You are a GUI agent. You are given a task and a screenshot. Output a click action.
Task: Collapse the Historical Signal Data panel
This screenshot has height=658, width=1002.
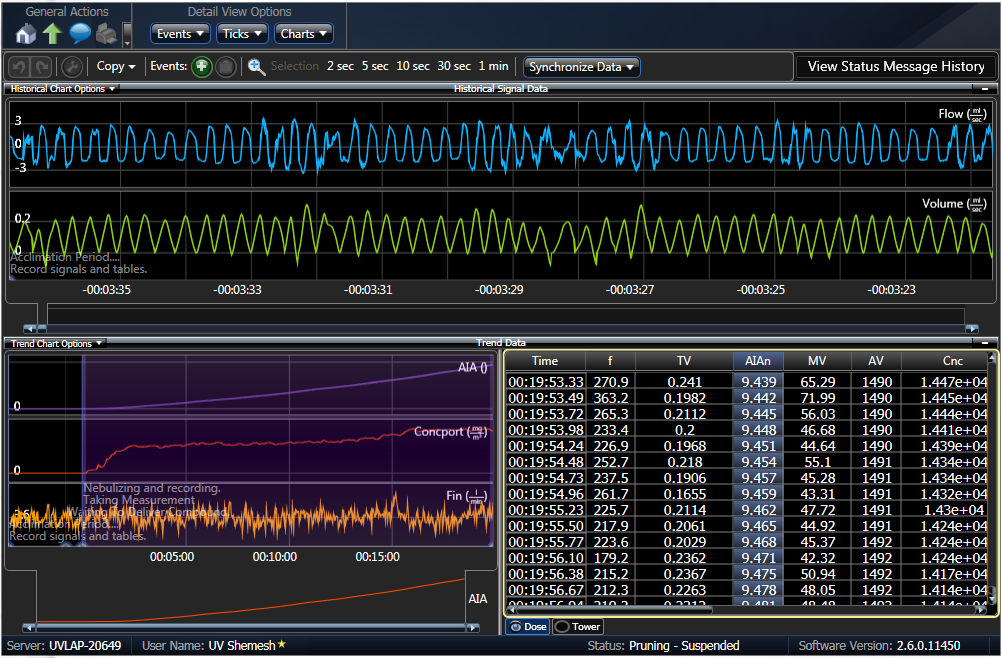(986, 89)
